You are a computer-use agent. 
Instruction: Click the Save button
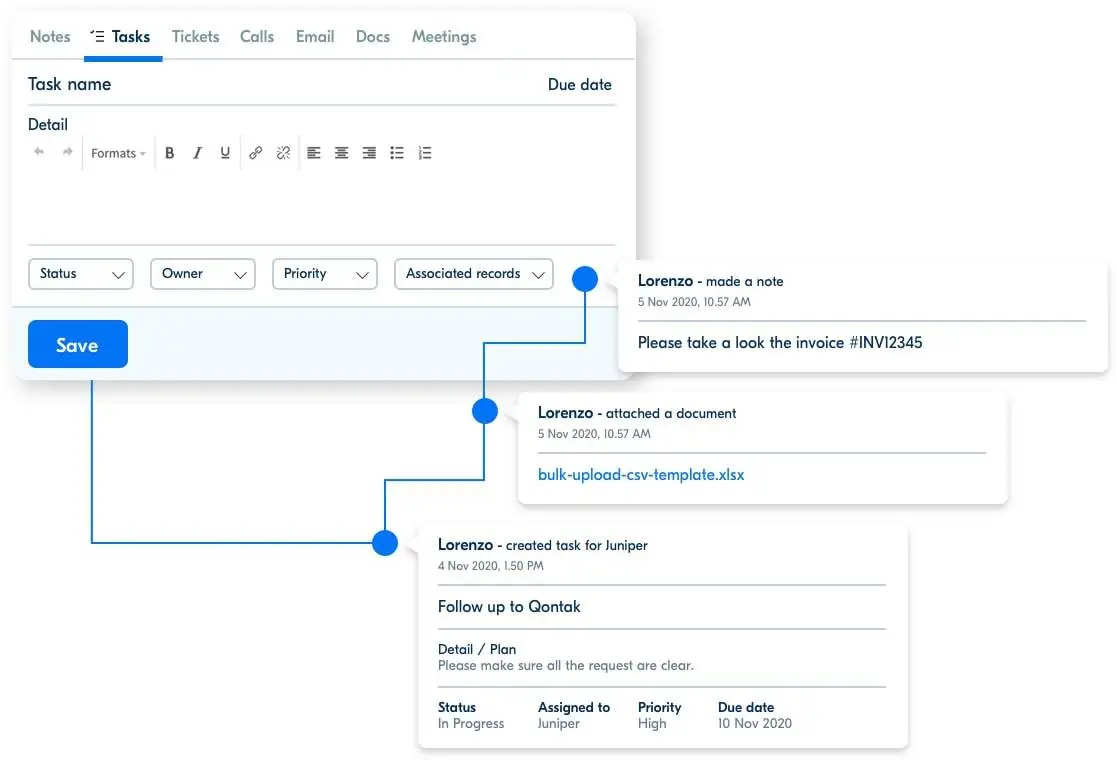(78, 345)
